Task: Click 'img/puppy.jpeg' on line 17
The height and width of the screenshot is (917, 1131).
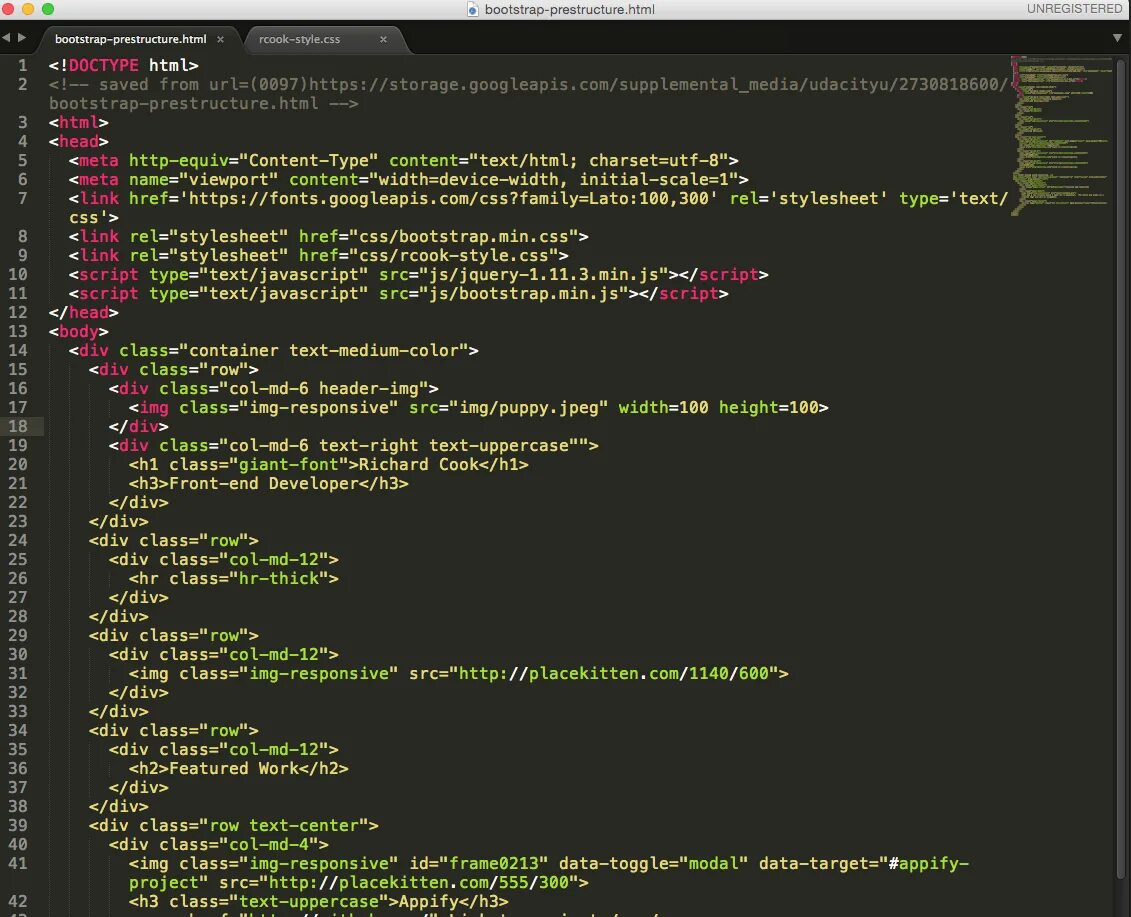Action: click(529, 408)
